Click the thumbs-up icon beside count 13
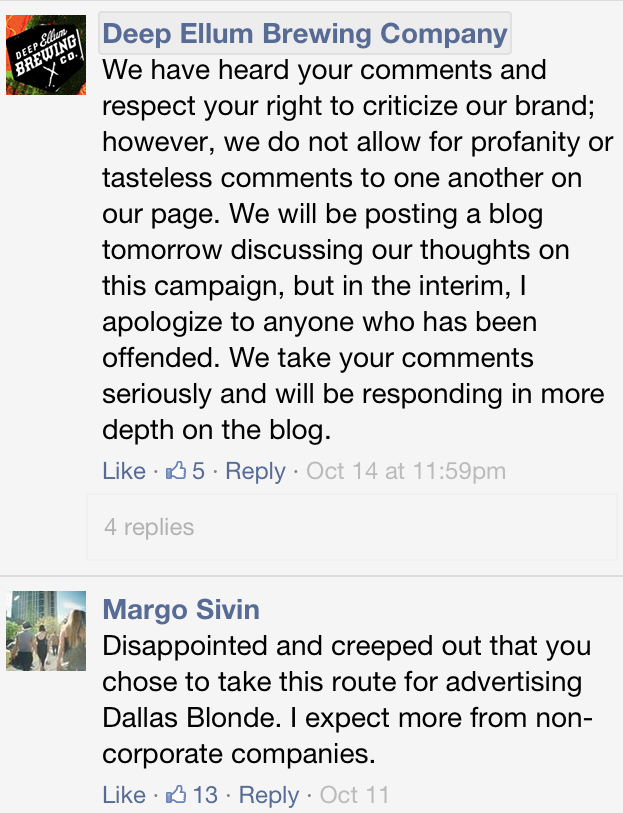The height and width of the screenshot is (813, 623). click(176, 794)
